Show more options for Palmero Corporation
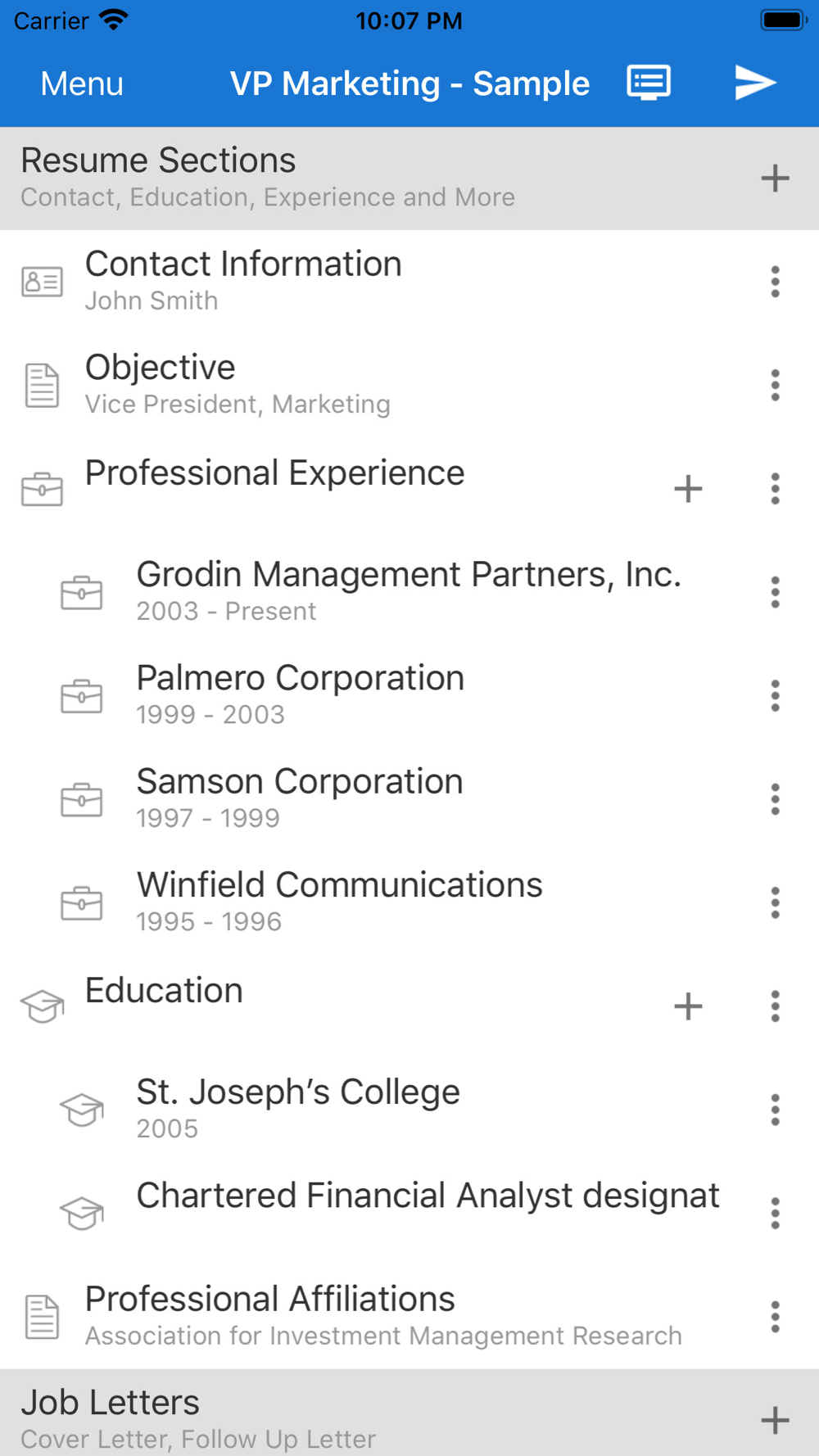The width and height of the screenshot is (819, 1456). 775,696
